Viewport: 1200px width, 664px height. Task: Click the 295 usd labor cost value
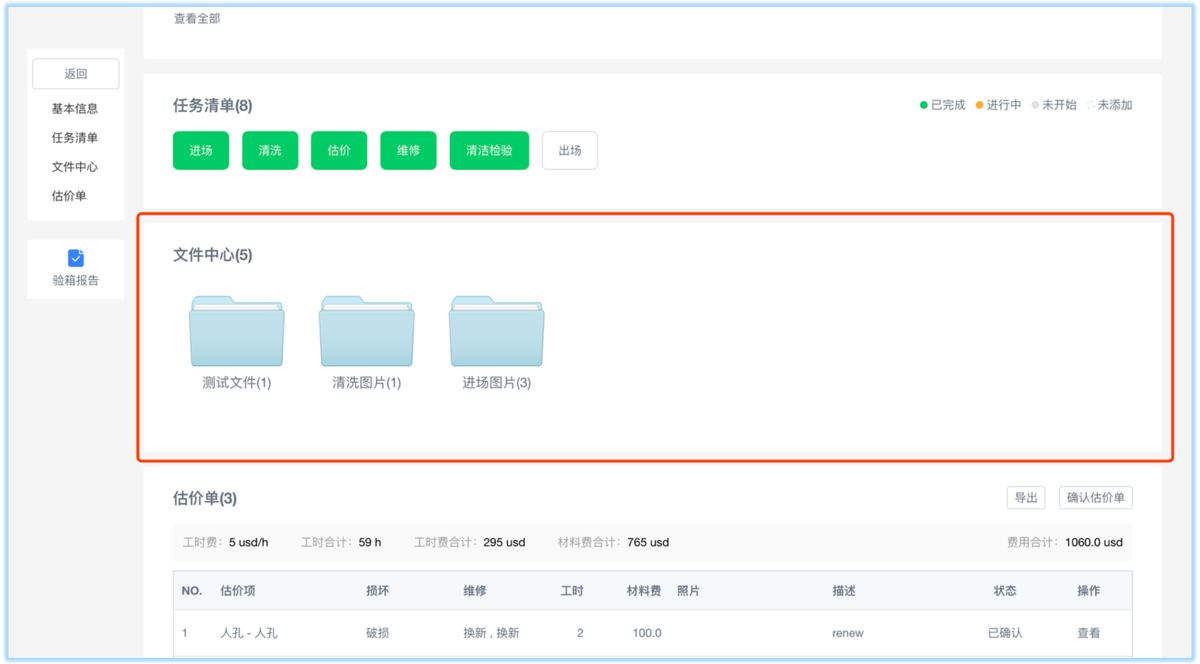click(504, 542)
